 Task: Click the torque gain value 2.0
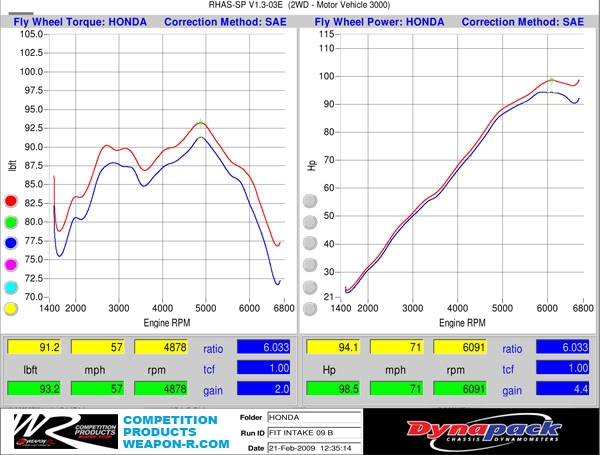[264, 389]
